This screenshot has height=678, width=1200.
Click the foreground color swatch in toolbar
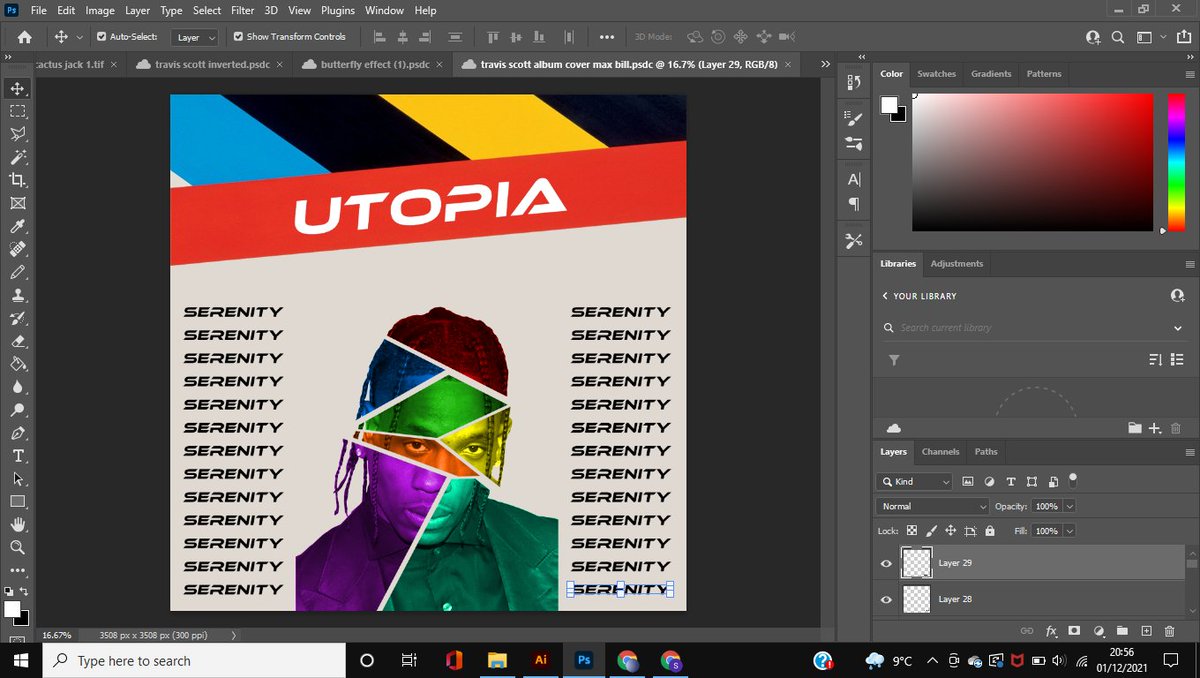pyautogui.click(x=12, y=609)
